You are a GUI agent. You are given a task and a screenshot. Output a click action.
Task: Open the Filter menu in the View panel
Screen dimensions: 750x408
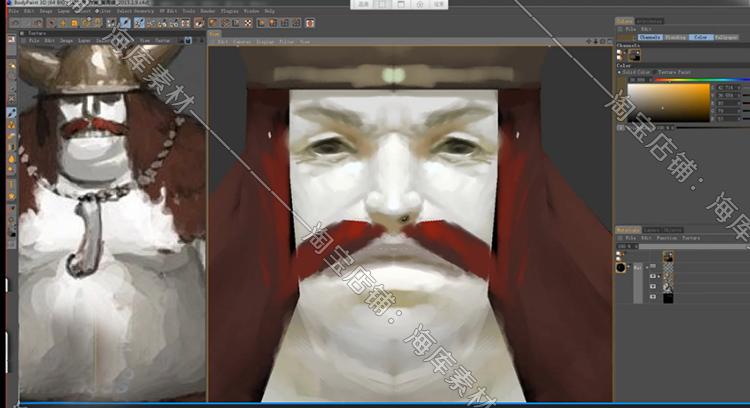(x=287, y=42)
